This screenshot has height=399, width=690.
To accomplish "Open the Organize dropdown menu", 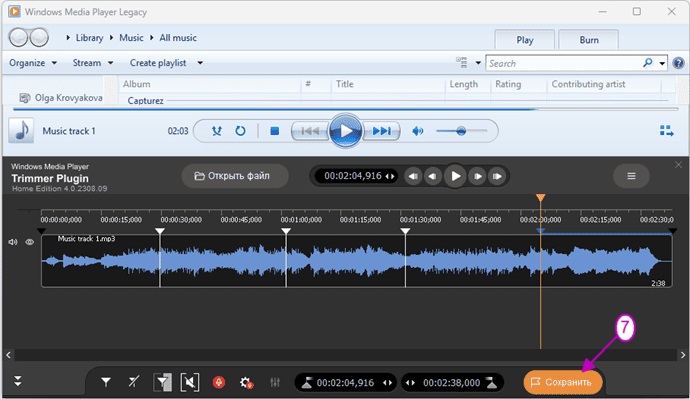I will coord(33,63).
